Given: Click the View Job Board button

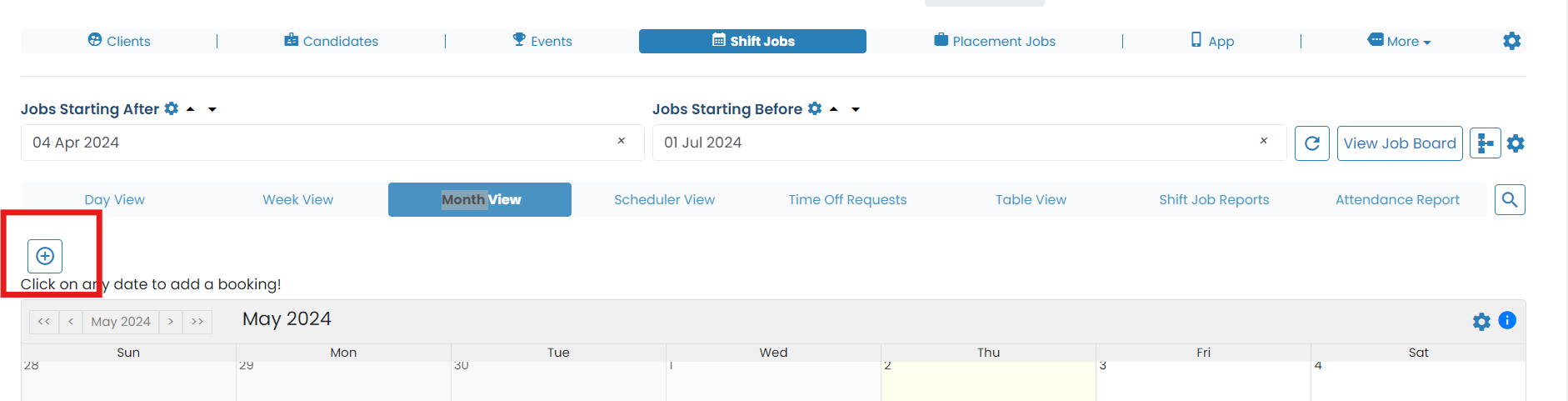Looking at the screenshot, I should point(1400,143).
